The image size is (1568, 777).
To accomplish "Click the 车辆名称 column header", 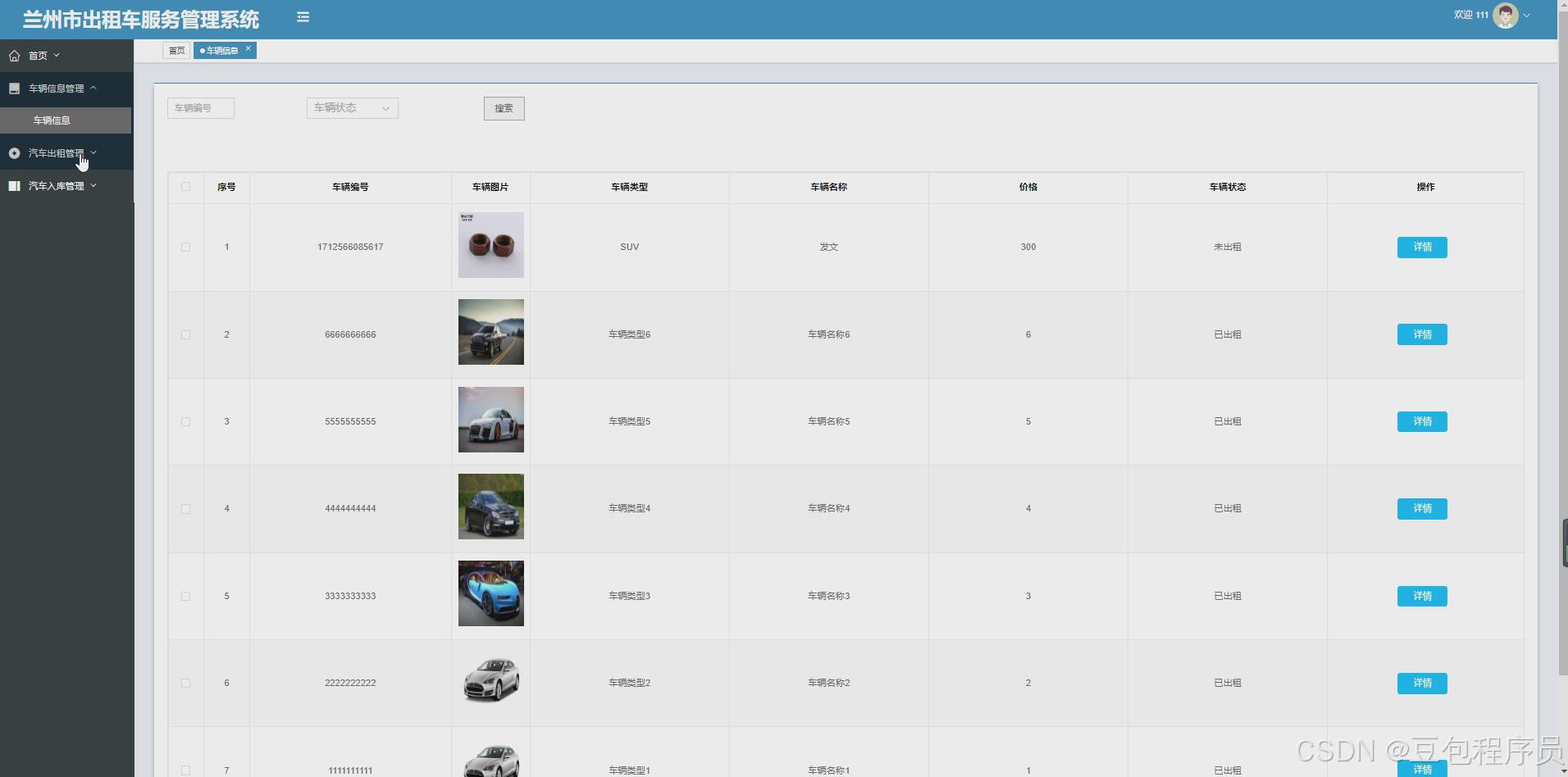I will (829, 187).
